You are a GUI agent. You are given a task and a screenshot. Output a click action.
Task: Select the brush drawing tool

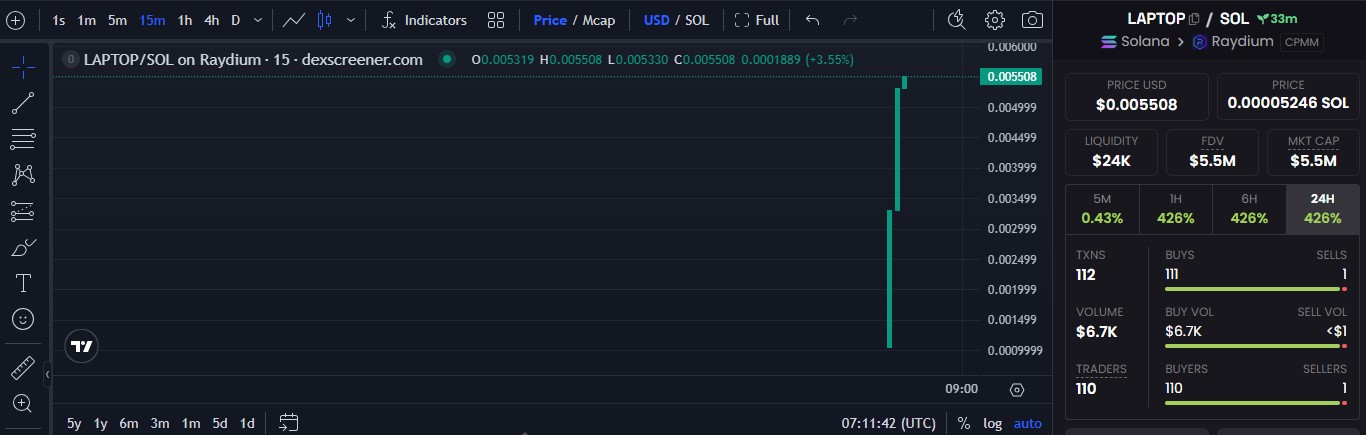23,247
